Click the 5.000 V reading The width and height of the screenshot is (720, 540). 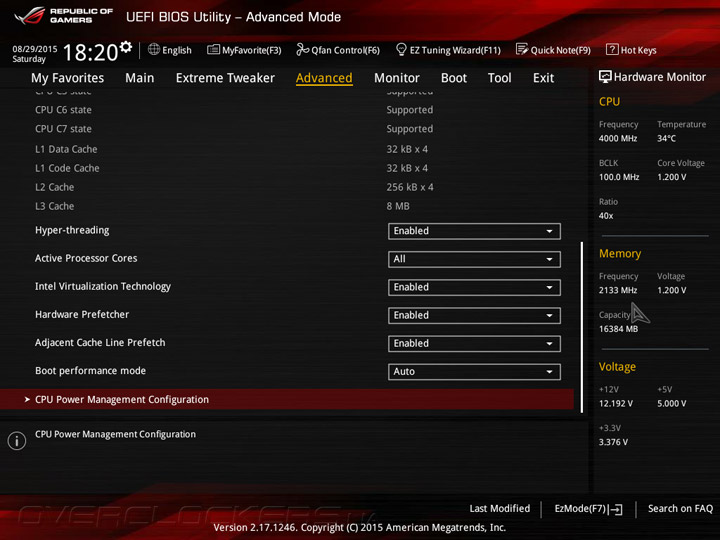coord(672,404)
